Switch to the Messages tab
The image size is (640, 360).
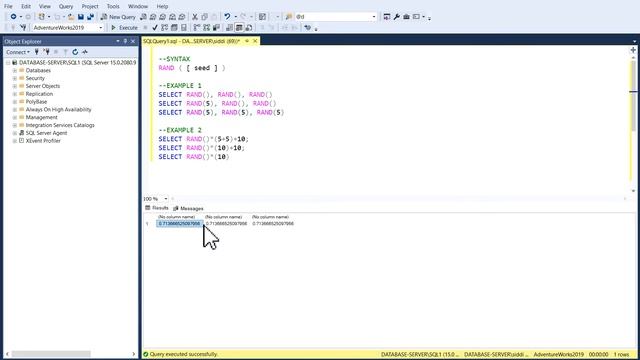188,208
